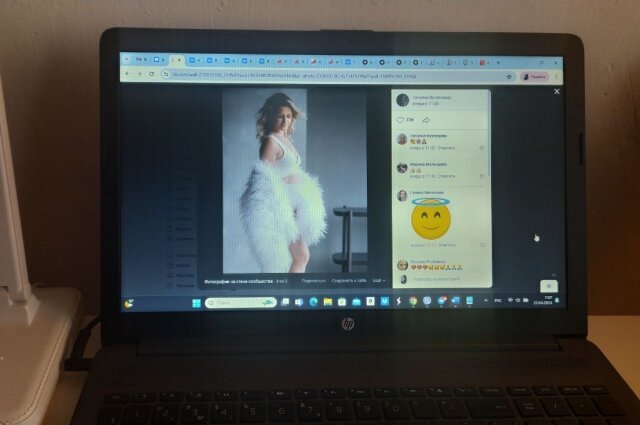Reply to the first comment
Screen dimensions: 640x425
446,148
